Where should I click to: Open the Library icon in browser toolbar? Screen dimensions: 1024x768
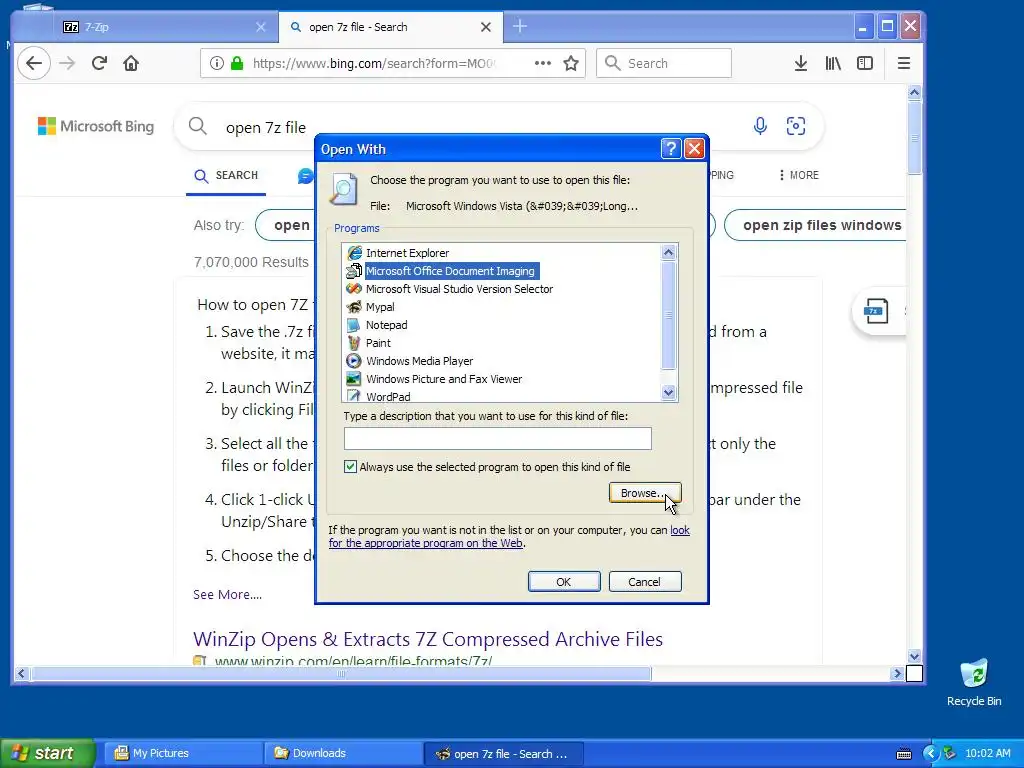tap(833, 63)
